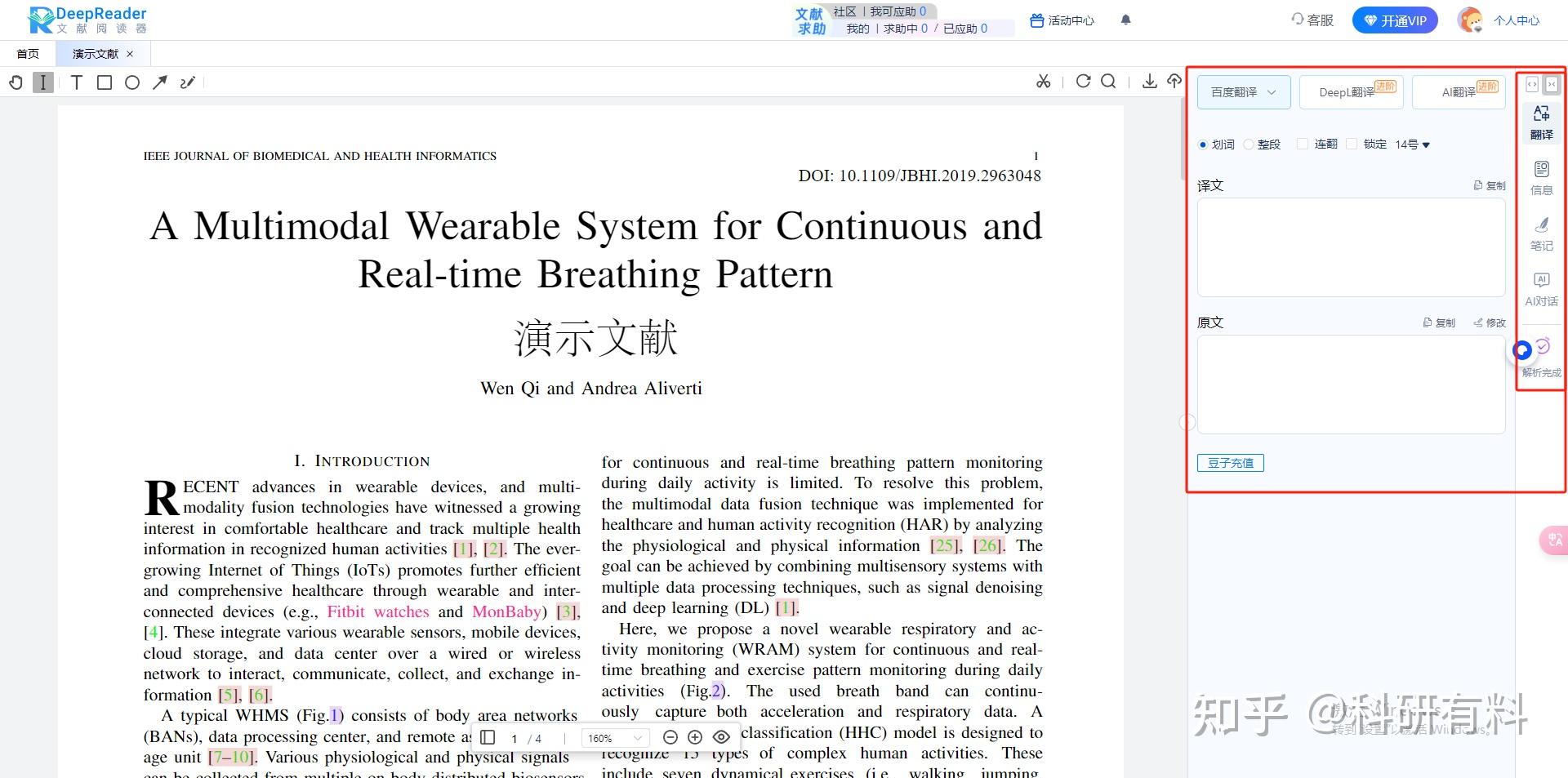Open 求助中 requests
The width and height of the screenshot is (1568, 778).
[906, 29]
